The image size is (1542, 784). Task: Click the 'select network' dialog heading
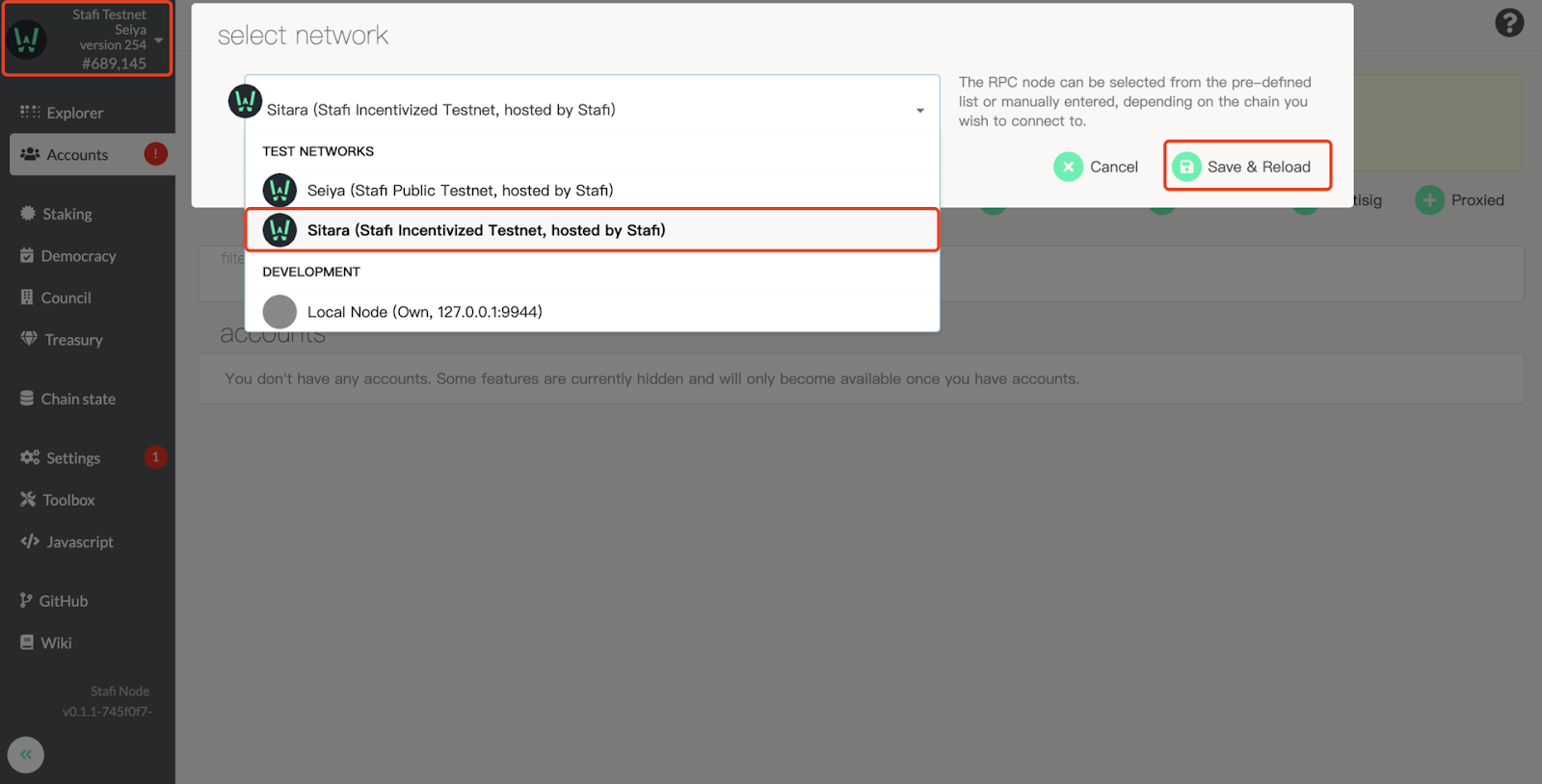tap(303, 36)
